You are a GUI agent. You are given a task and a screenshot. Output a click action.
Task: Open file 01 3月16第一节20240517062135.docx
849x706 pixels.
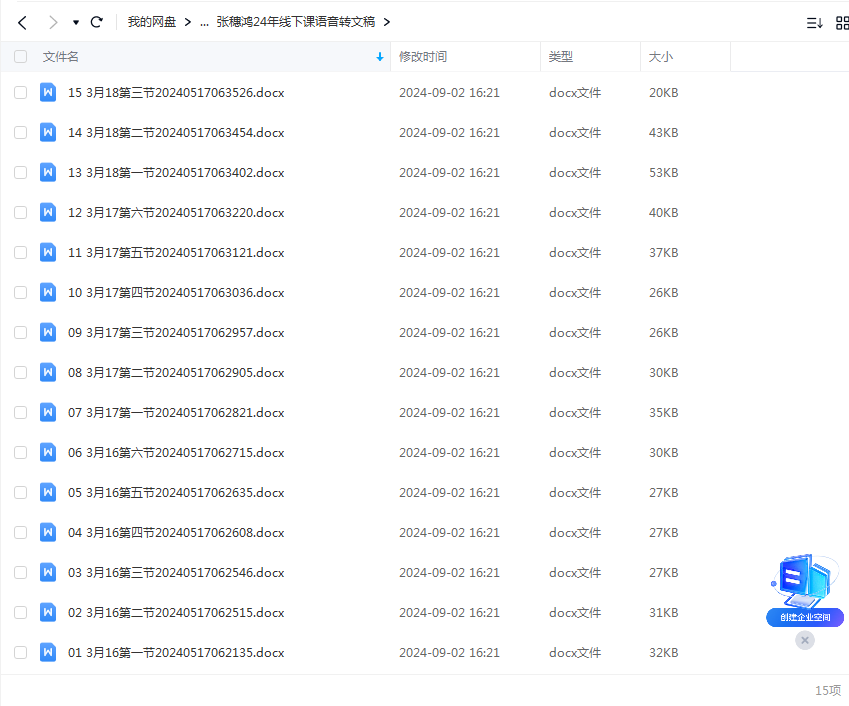tap(176, 652)
